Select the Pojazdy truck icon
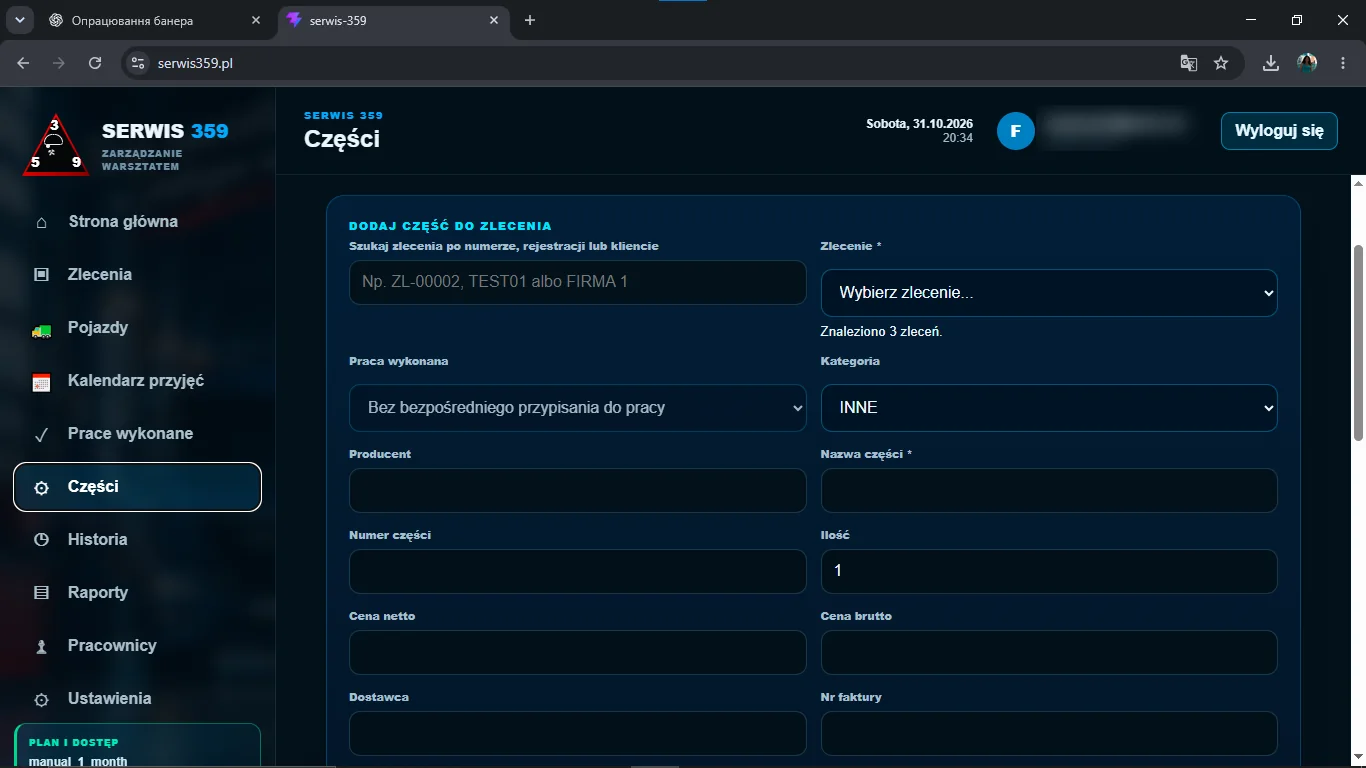1366x768 pixels. (41, 328)
